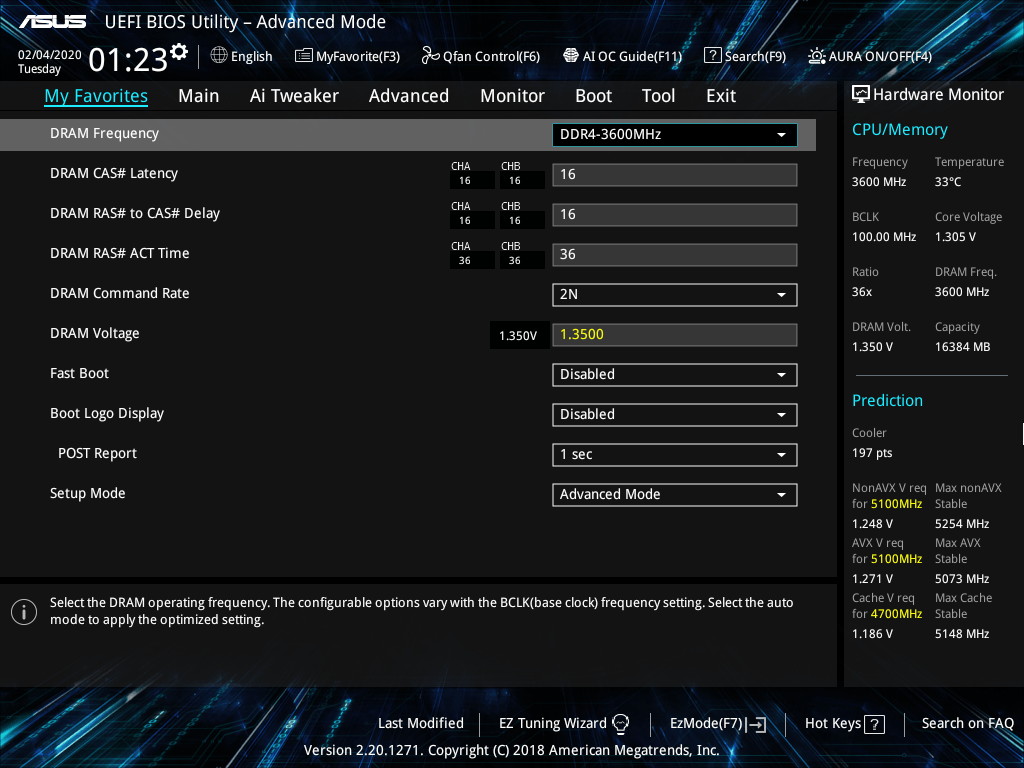Click the EZ Tuning Wizard lightbulb icon
This screenshot has width=1024, height=768.
click(620, 724)
